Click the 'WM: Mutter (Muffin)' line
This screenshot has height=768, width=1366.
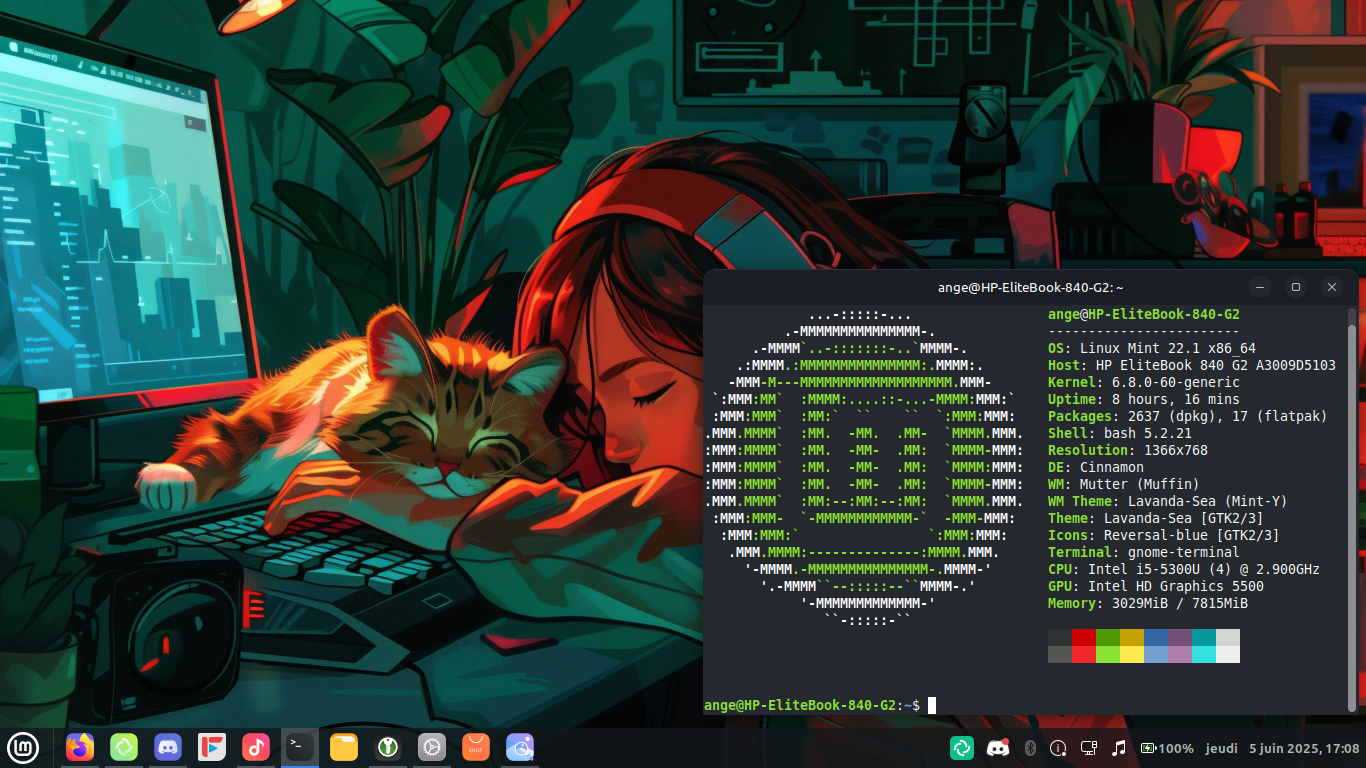(x=1124, y=484)
